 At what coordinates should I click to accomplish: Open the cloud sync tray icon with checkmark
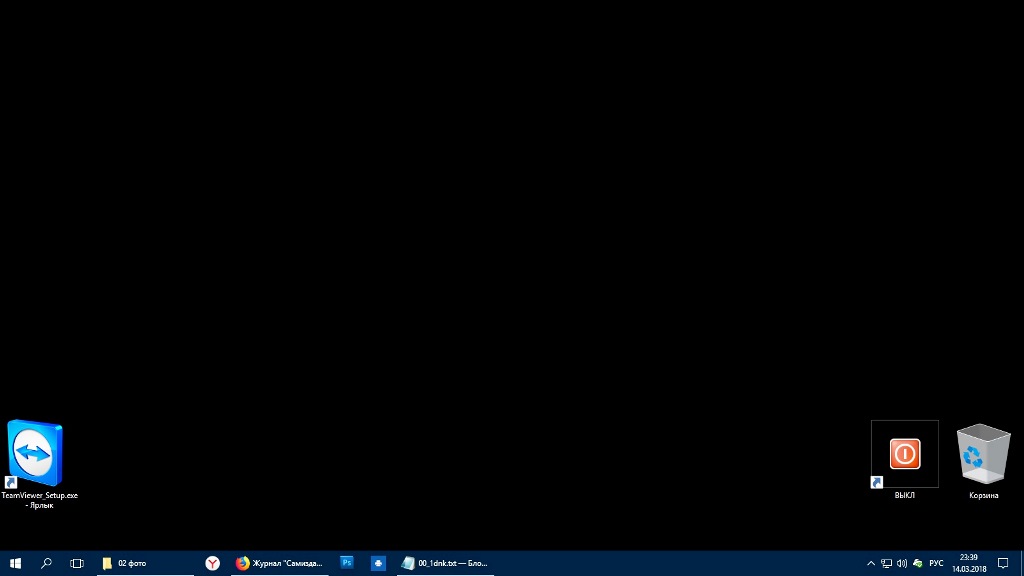pos(918,563)
